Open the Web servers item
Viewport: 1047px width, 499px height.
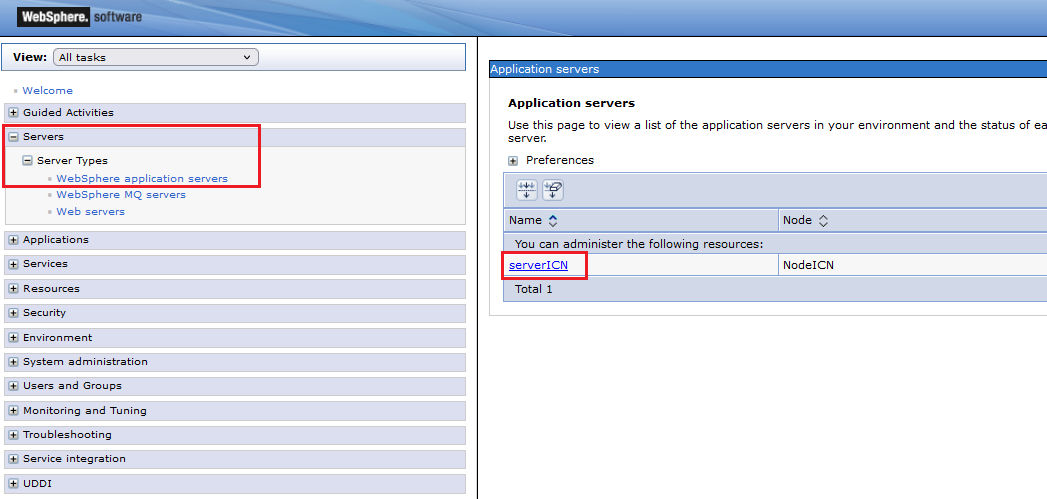coord(90,212)
